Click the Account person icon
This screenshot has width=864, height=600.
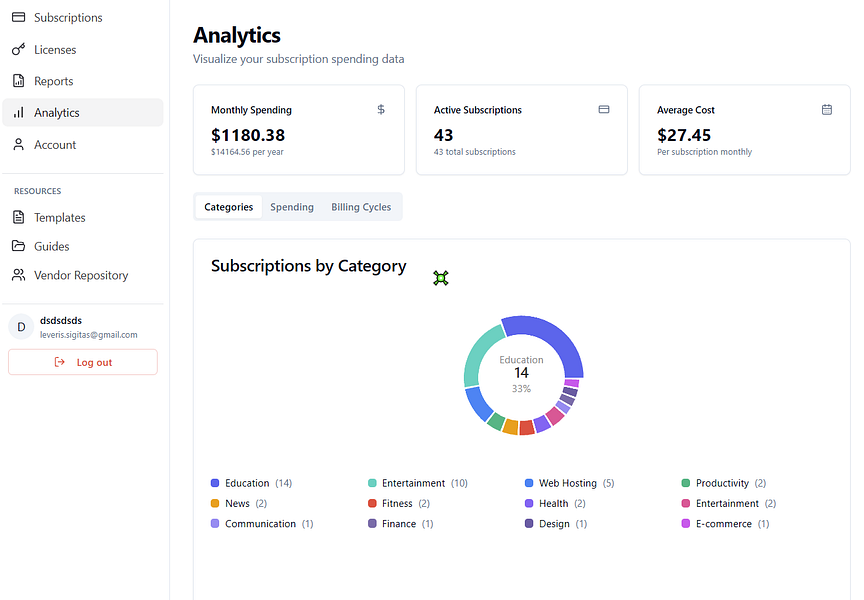(x=18, y=145)
